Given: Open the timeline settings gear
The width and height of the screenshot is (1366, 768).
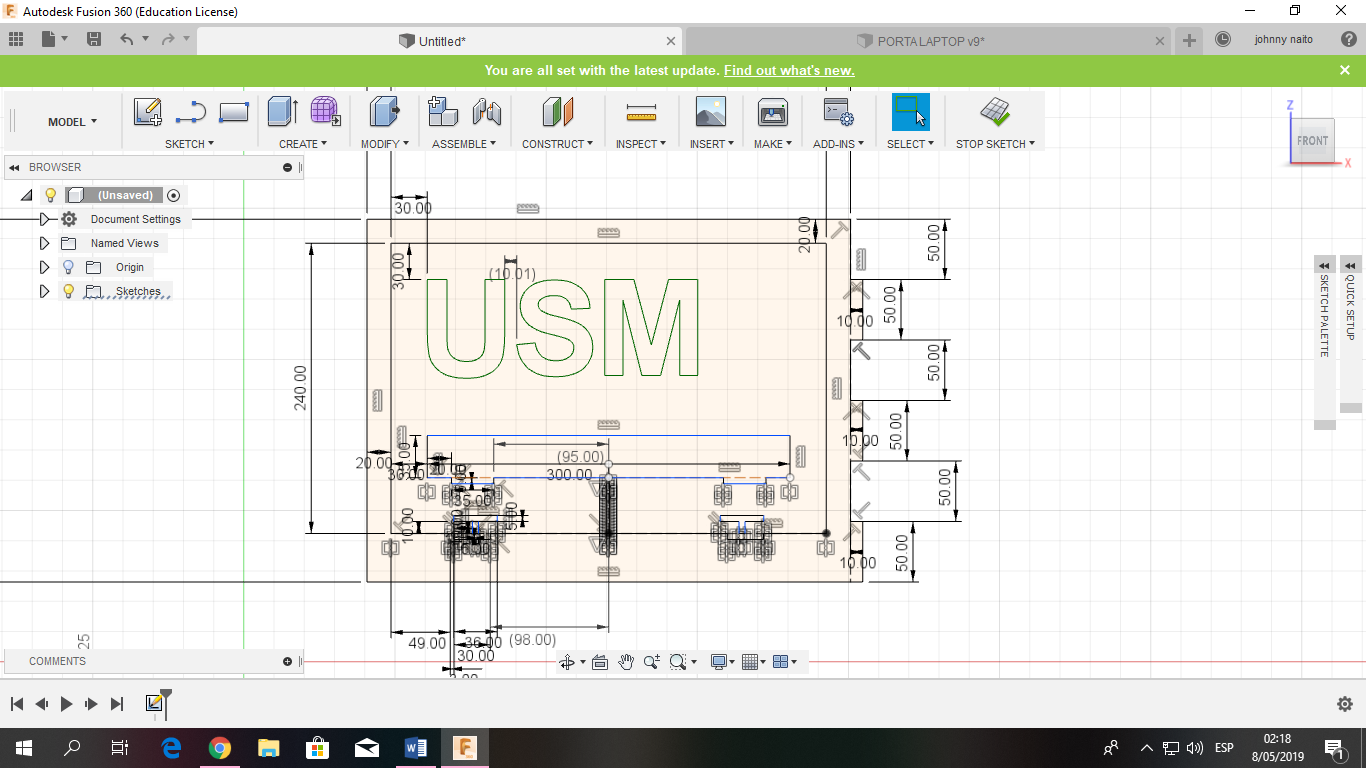Looking at the screenshot, I should (1345, 704).
